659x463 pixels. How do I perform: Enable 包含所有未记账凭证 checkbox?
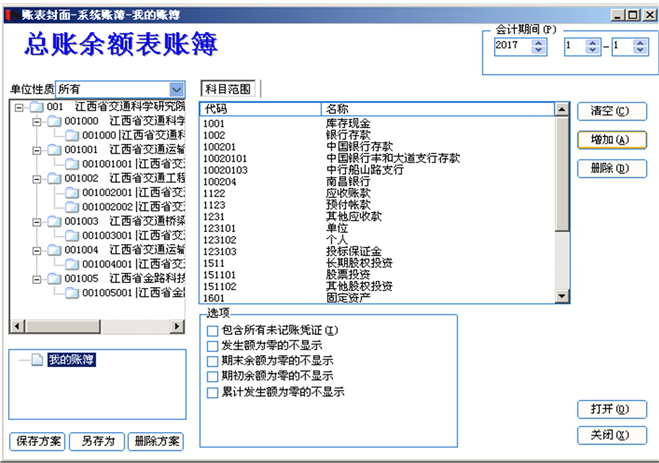pyautogui.click(x=211, y=330)
